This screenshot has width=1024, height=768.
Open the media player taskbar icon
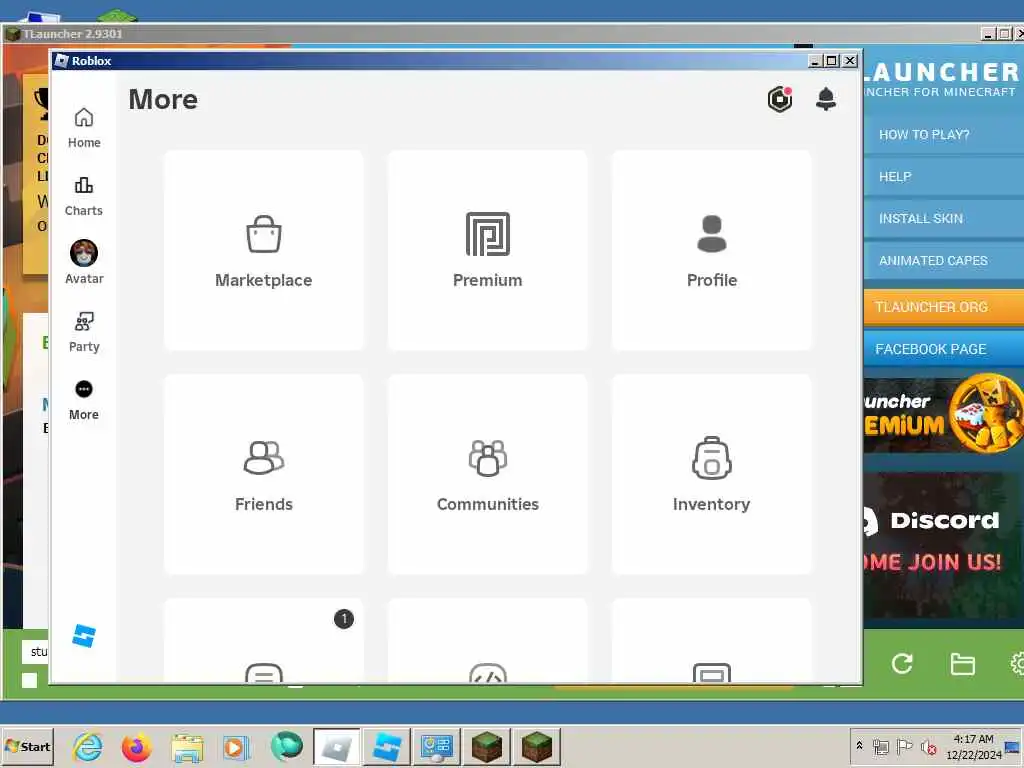coord(236,747)
